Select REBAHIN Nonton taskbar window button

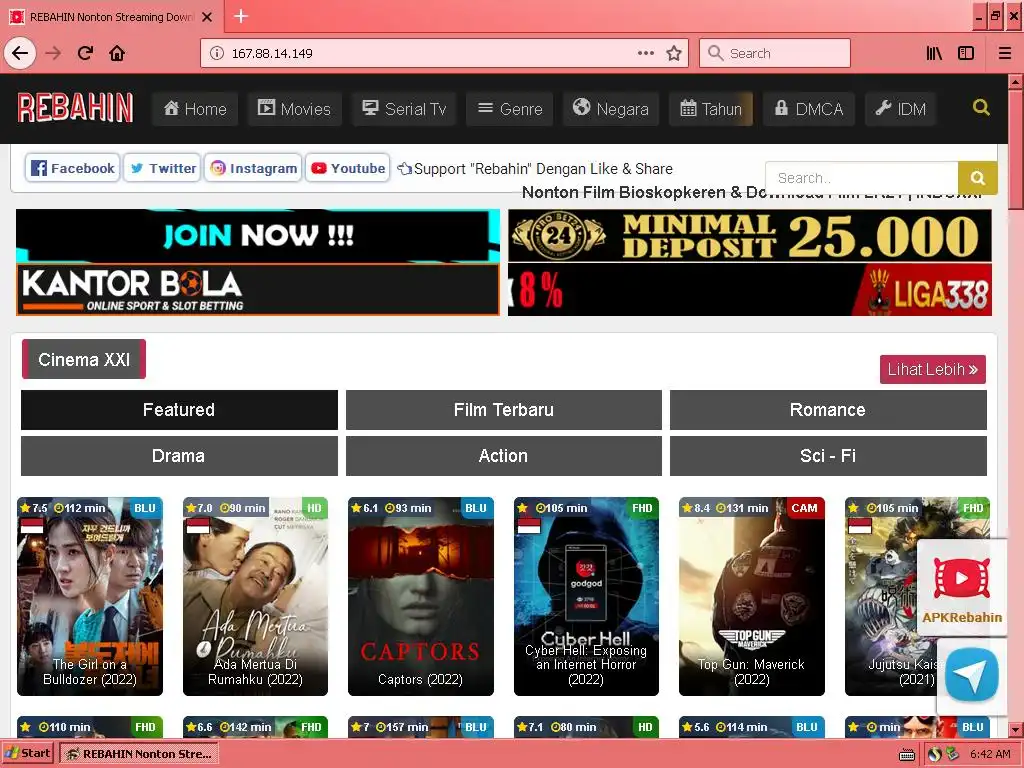[139, 754]
